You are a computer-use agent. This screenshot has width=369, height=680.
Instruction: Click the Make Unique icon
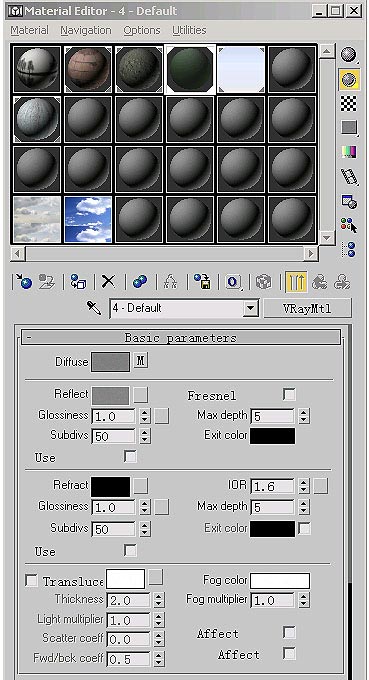click(x=171, y=282)
